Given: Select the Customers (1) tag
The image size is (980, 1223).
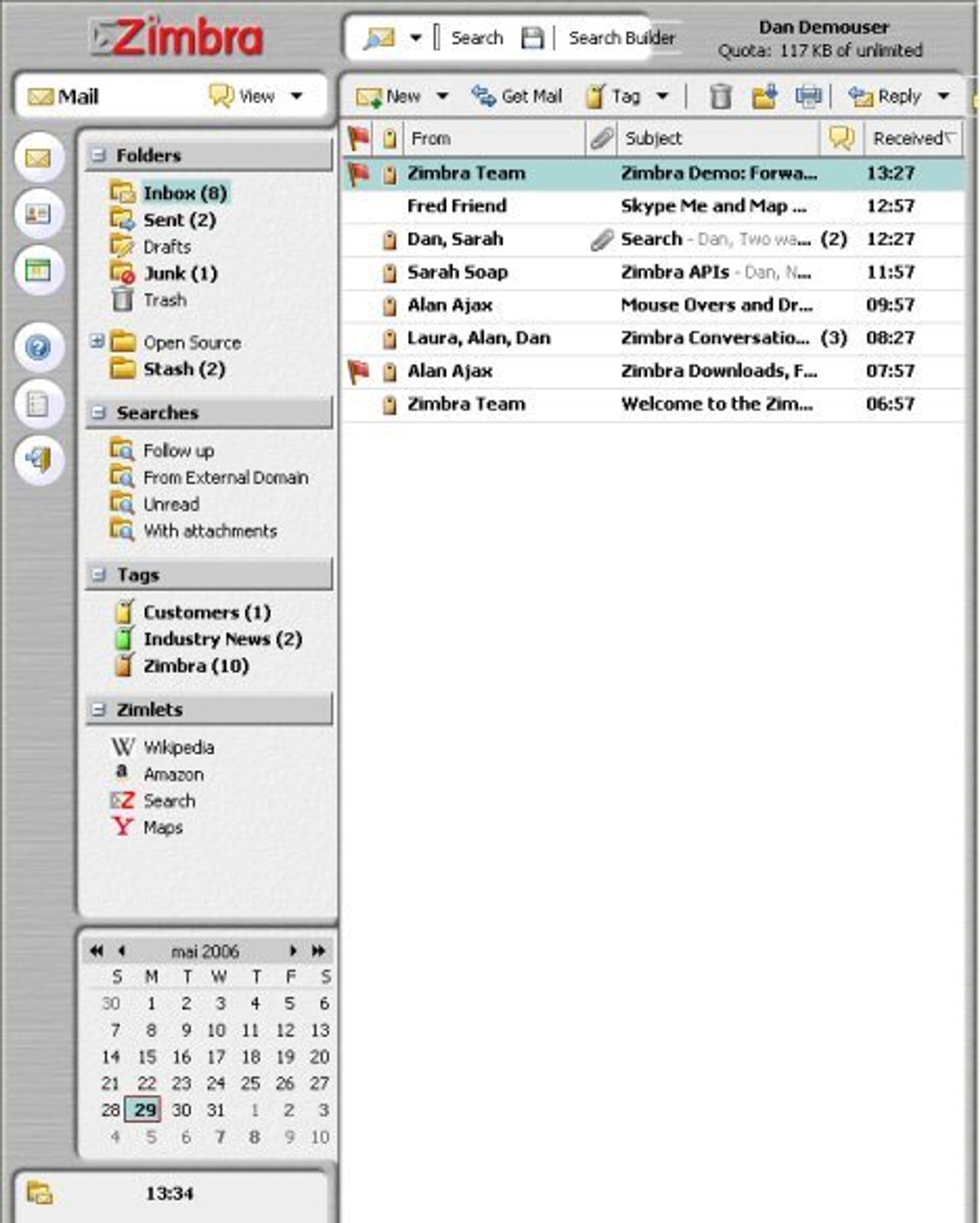Looking at the screenshot, I should 194,612.
